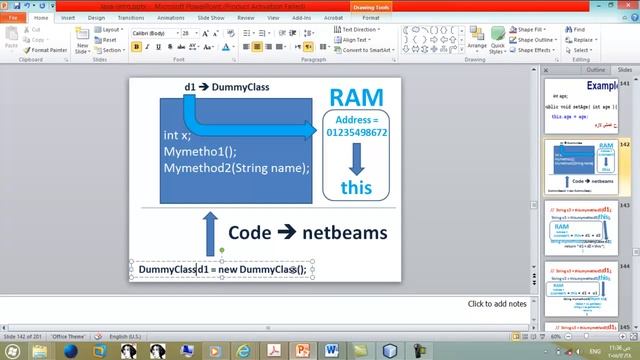
Task: Open the Shape Fill dropdown
Action: (527, 29)
